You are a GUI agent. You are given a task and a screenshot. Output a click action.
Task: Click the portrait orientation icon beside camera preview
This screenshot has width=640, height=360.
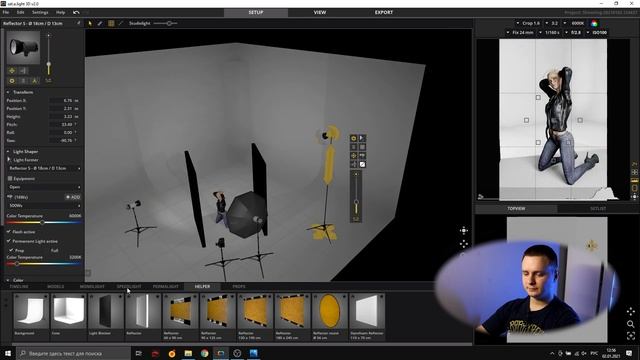(634, 188)
